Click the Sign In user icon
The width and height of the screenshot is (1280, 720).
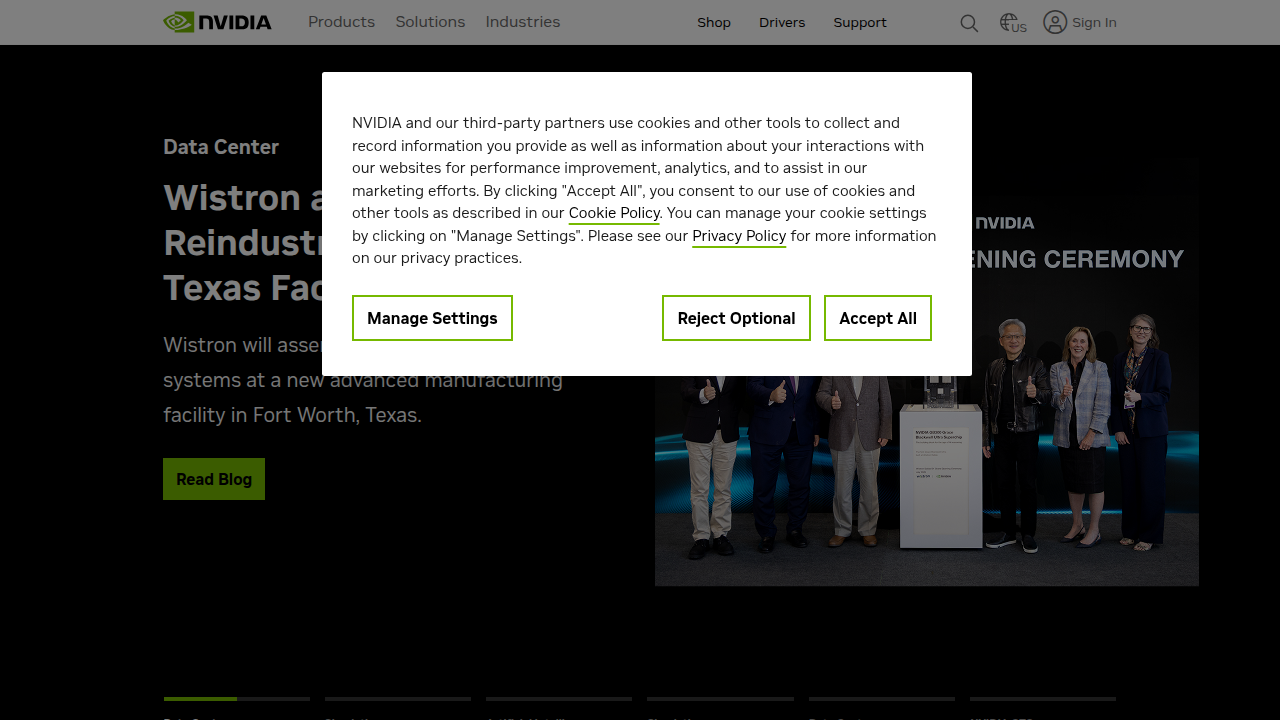point(1055,22)
